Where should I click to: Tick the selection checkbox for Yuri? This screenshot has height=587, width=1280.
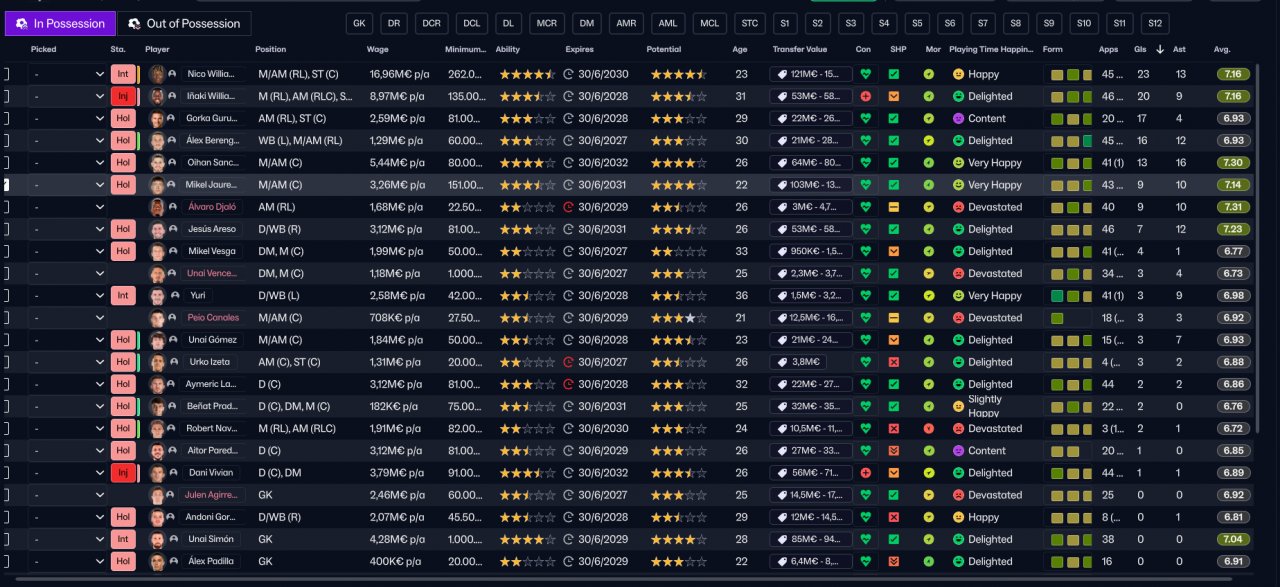[5, 296]
